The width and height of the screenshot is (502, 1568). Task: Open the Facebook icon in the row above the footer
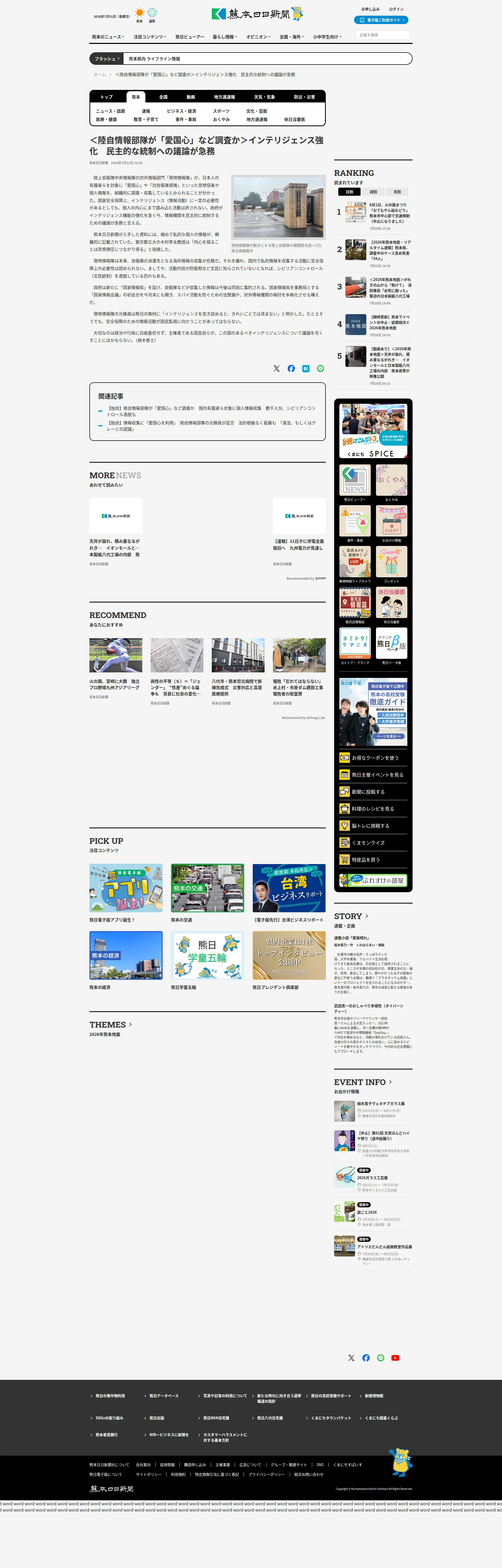366,1358
